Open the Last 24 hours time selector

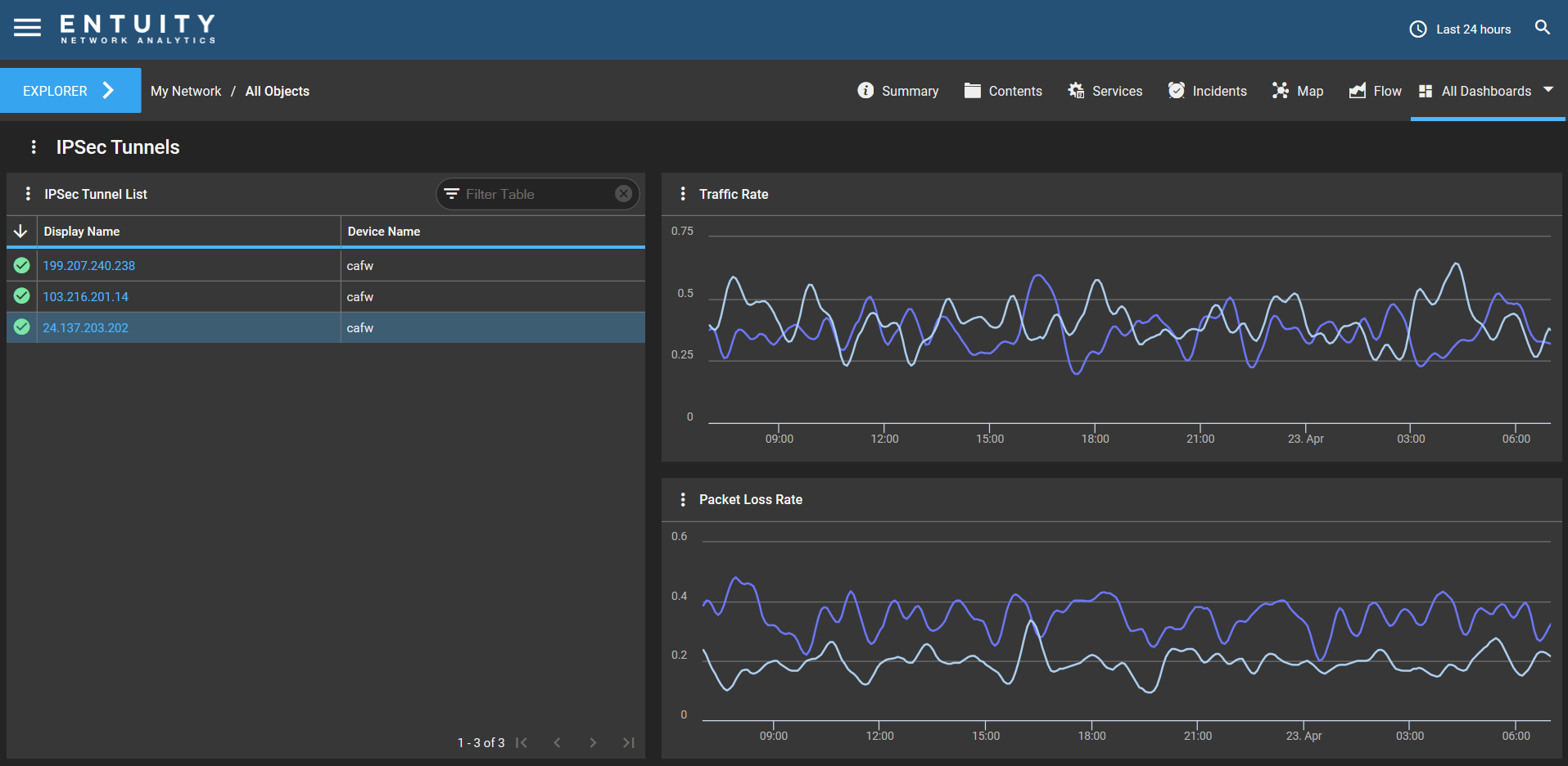[x=1460, y=29]
